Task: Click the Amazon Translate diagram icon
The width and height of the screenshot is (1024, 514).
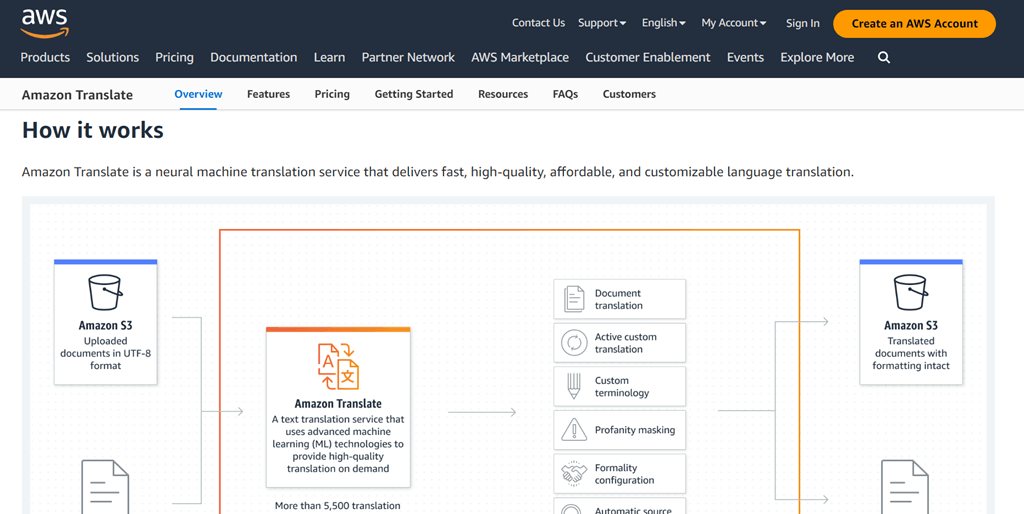Action: [x=338, y=366]
